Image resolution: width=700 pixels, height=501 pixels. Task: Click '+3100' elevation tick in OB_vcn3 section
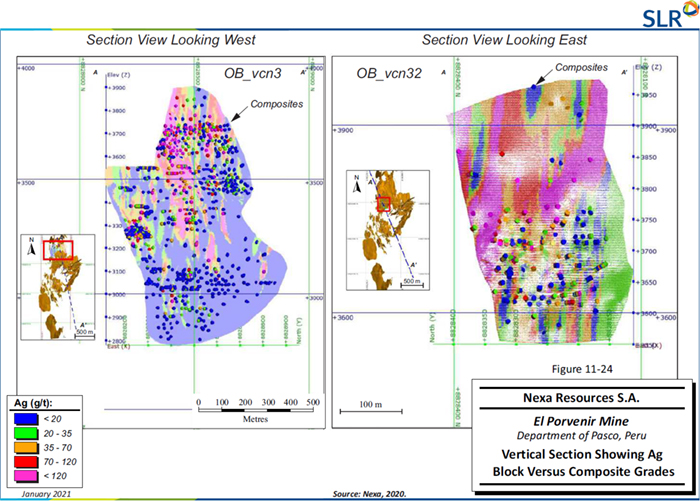point(116,271)
